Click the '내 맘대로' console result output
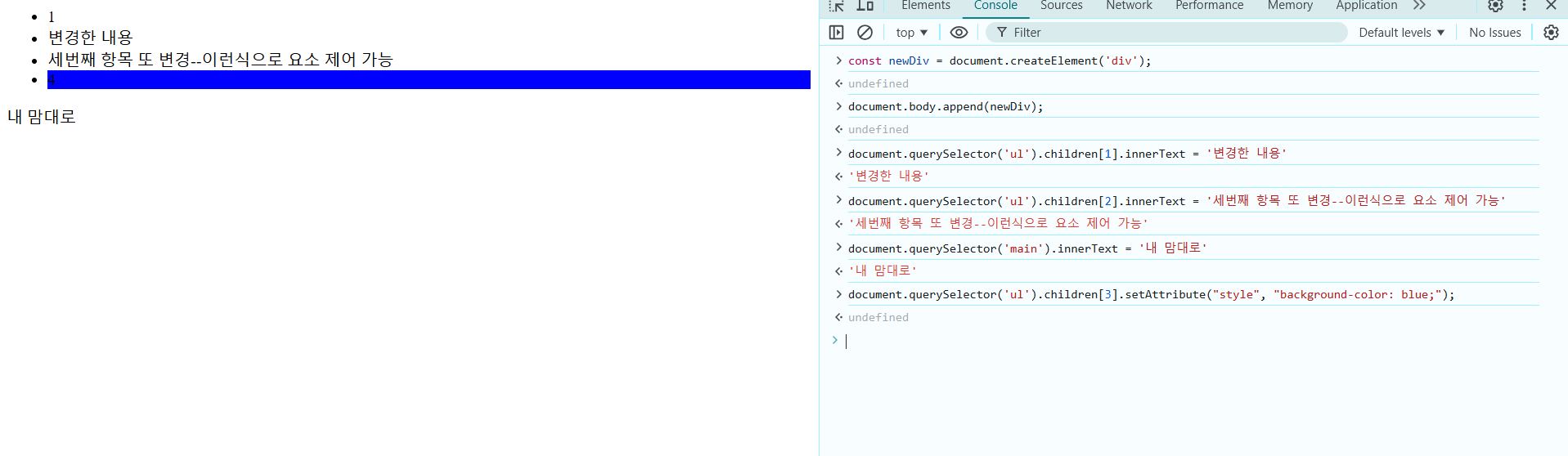1568x456 pixels. click(883, 270)
